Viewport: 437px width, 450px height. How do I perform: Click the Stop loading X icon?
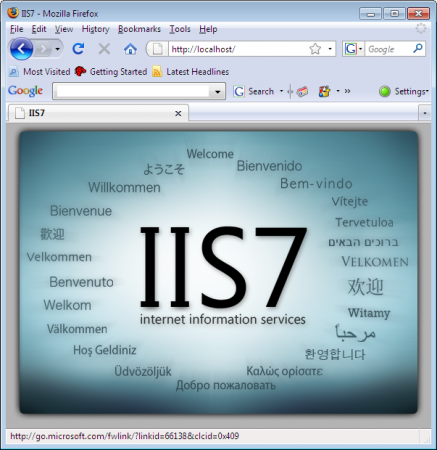[104, 49]
